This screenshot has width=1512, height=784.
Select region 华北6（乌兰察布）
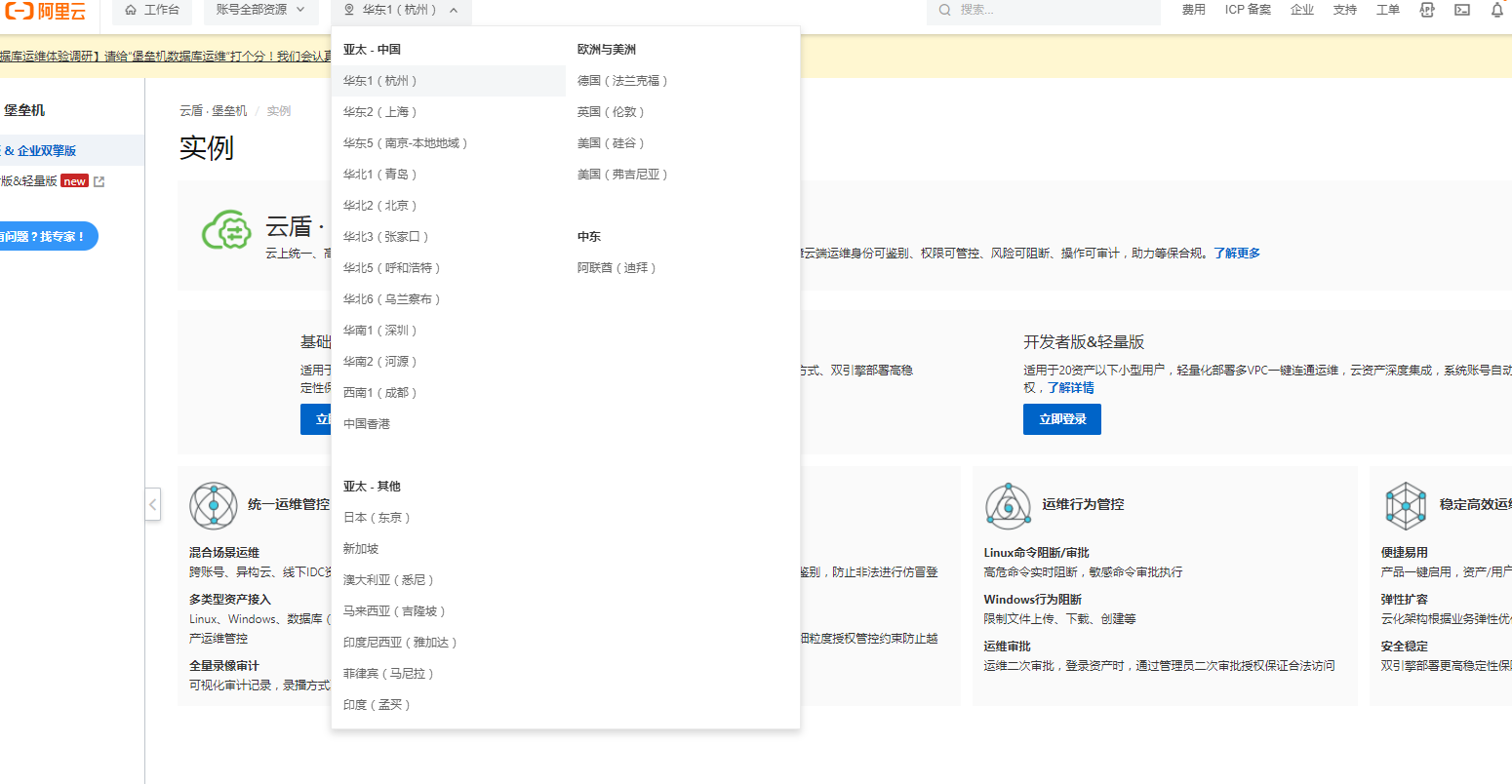coord(449,299)
